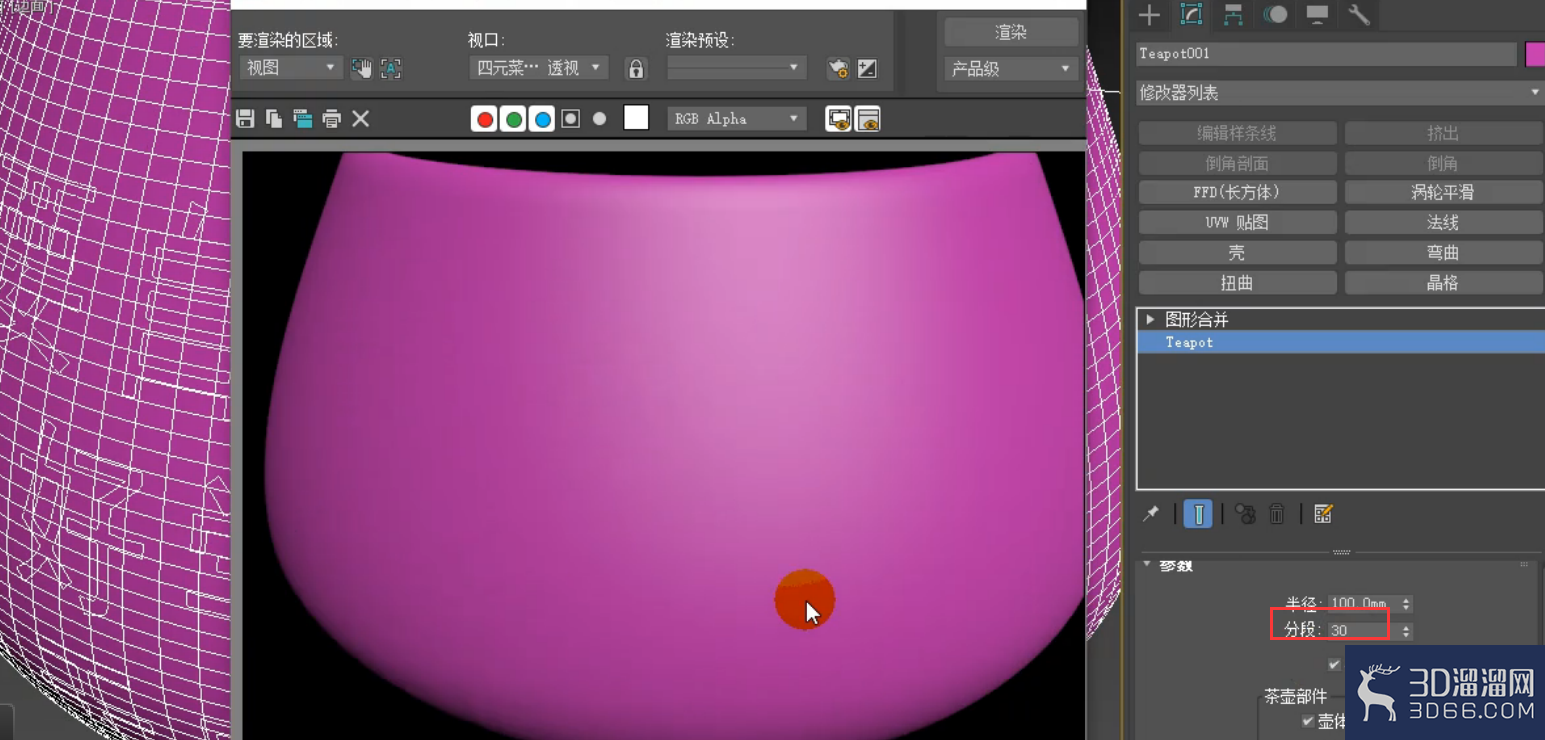Click the 渲染 render button
Viewport: 1545px width, 740px height.
[1011, 32]
